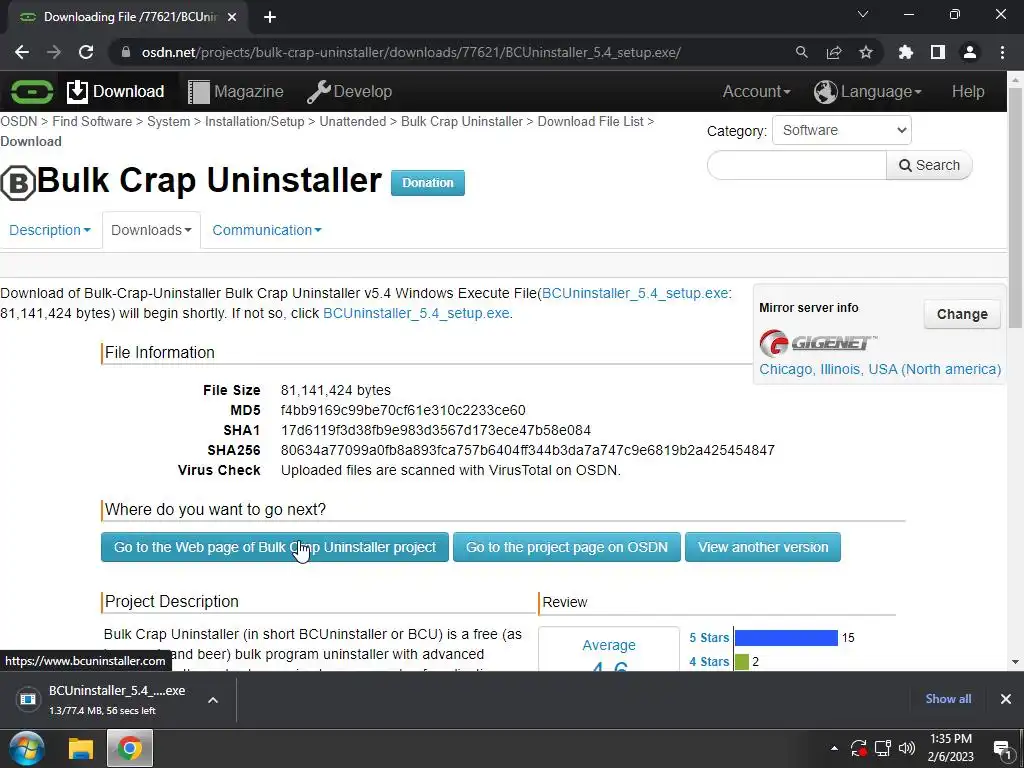Expand the Account dropdown menu
Image resolution: width=1024 pixels, height=768 pixels.
pyautogui.click(x=756, y=91)
